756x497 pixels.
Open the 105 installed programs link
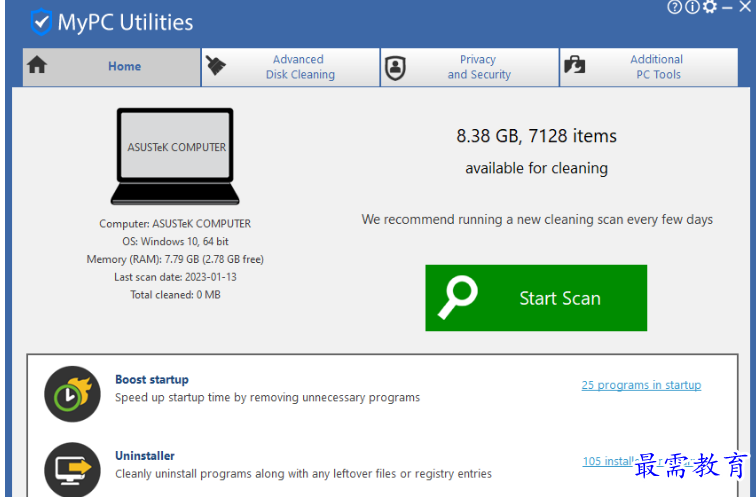point(641,461)
